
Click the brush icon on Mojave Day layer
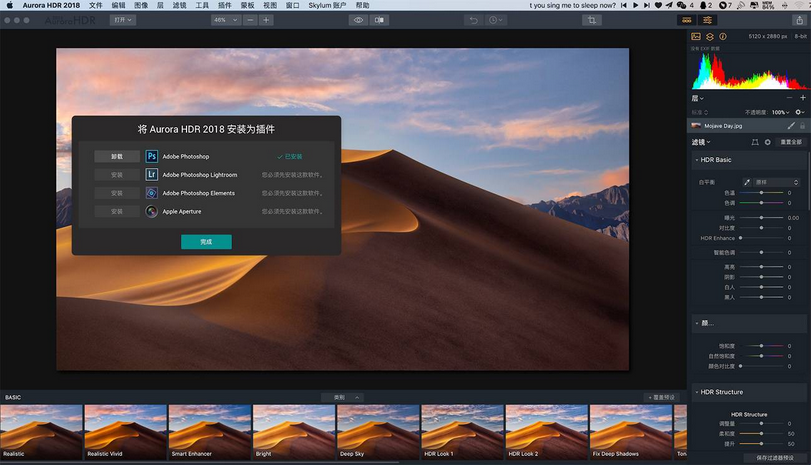point(791,126)
